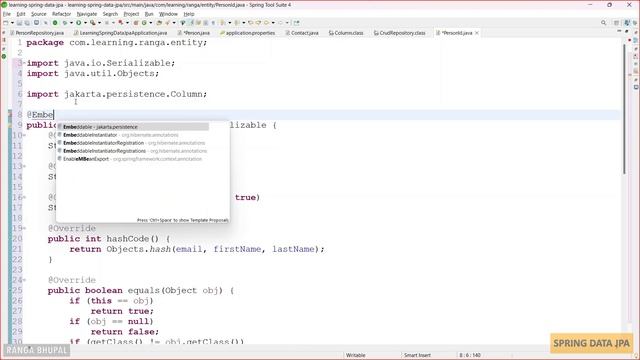
Task: Click the Save toolbar icon
Action: click(19, 23)
